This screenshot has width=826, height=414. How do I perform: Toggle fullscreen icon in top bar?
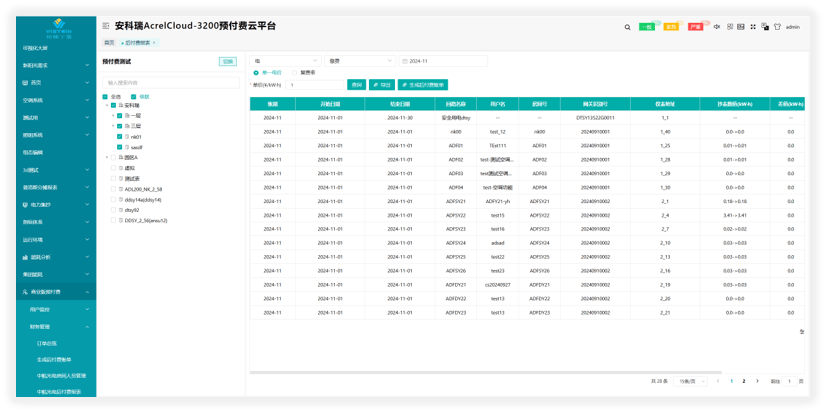(x=752, y=27)
